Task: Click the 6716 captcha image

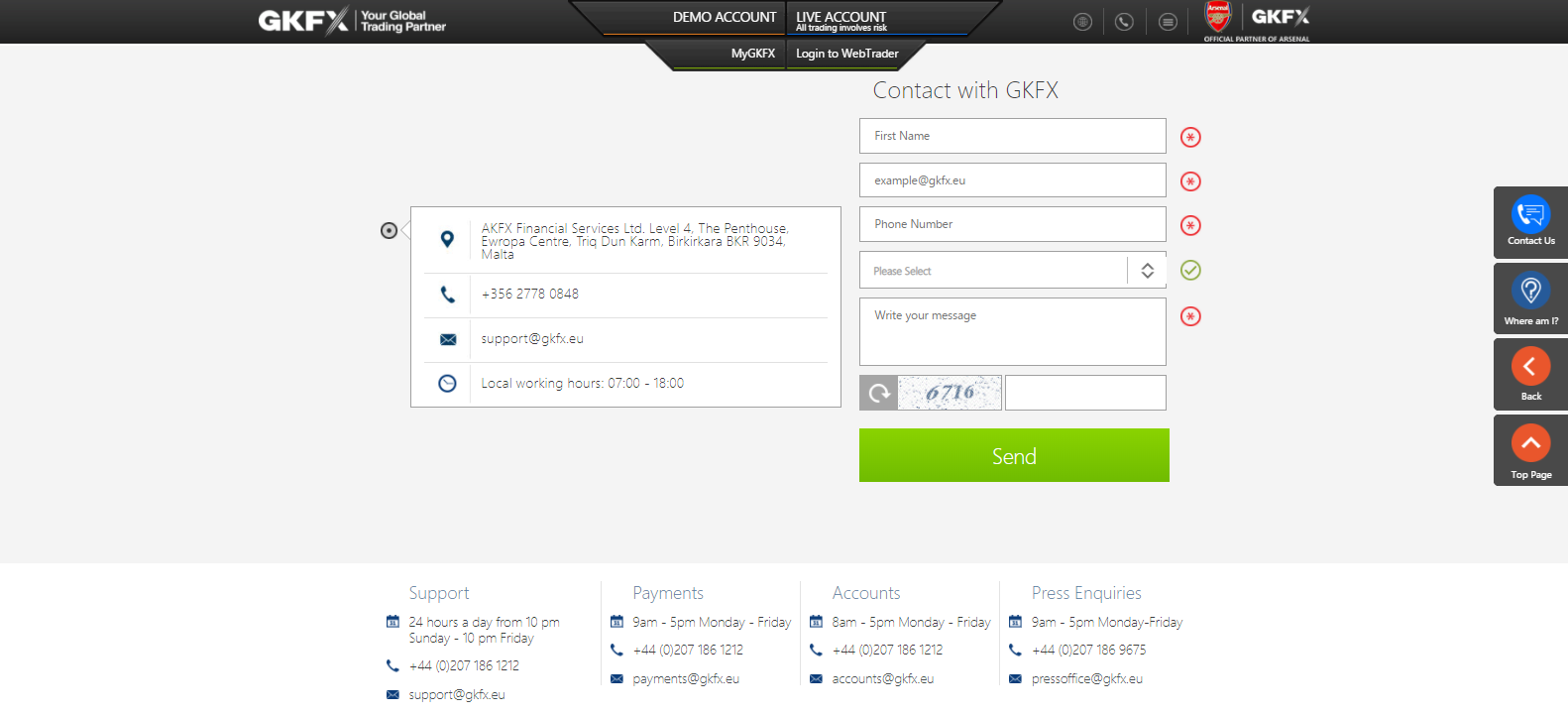Action: (950, 393)
